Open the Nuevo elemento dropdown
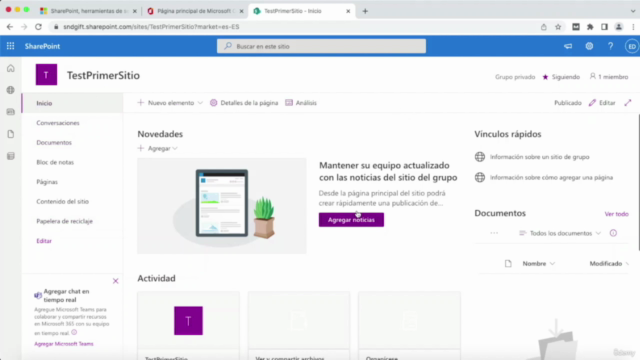The width and height of the screenshot is (640, 360). pos(170,103)
